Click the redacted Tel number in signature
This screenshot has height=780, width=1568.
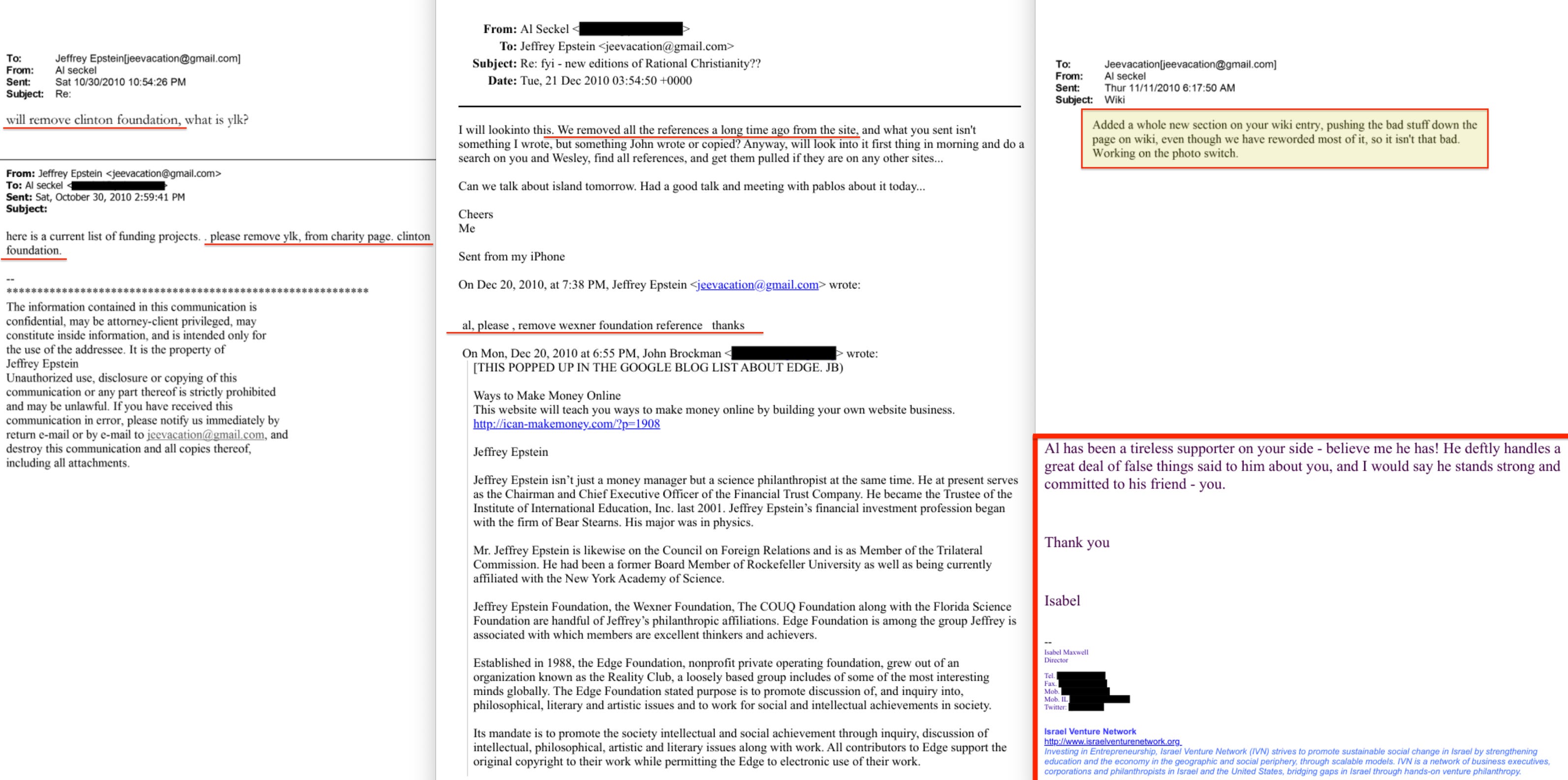pyautogui.click(x=1081, y=676)
